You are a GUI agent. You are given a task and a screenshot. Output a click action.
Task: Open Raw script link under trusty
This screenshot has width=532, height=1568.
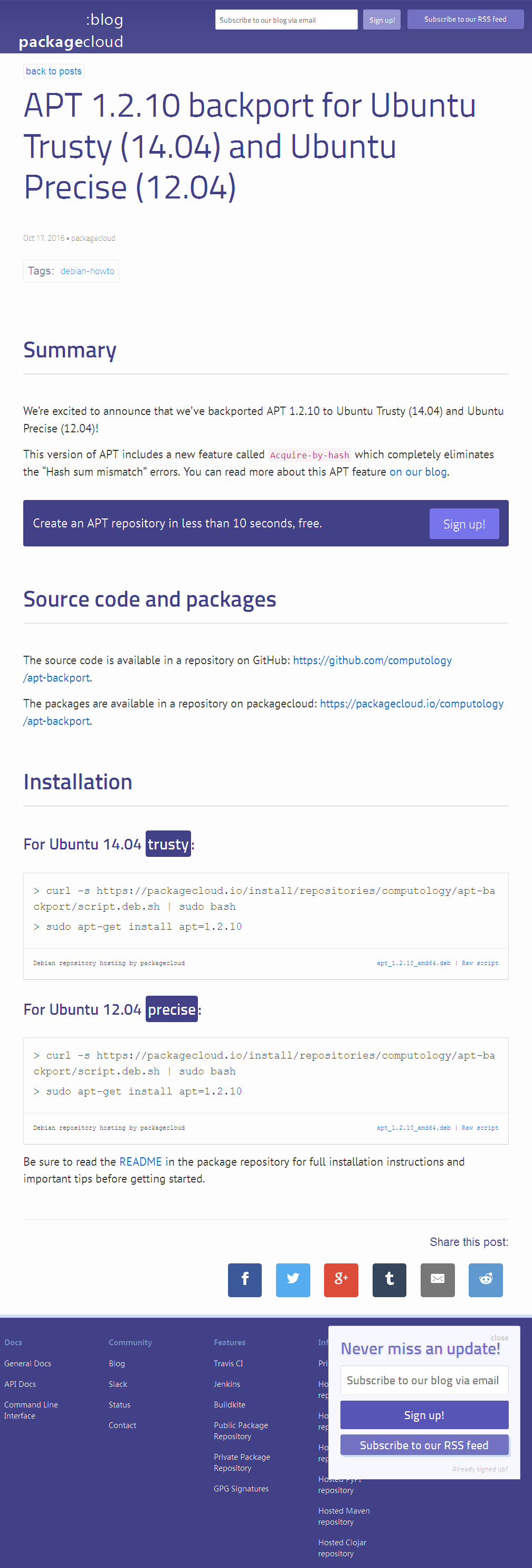(x=480, y=963)
